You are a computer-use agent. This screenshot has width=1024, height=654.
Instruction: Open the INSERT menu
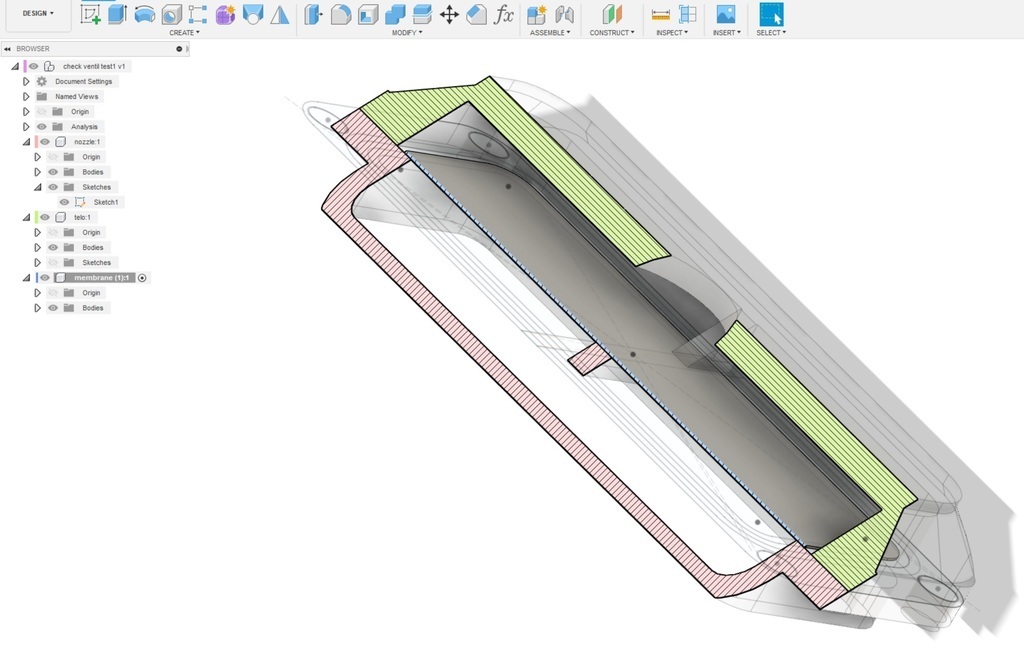coord(726,32)
